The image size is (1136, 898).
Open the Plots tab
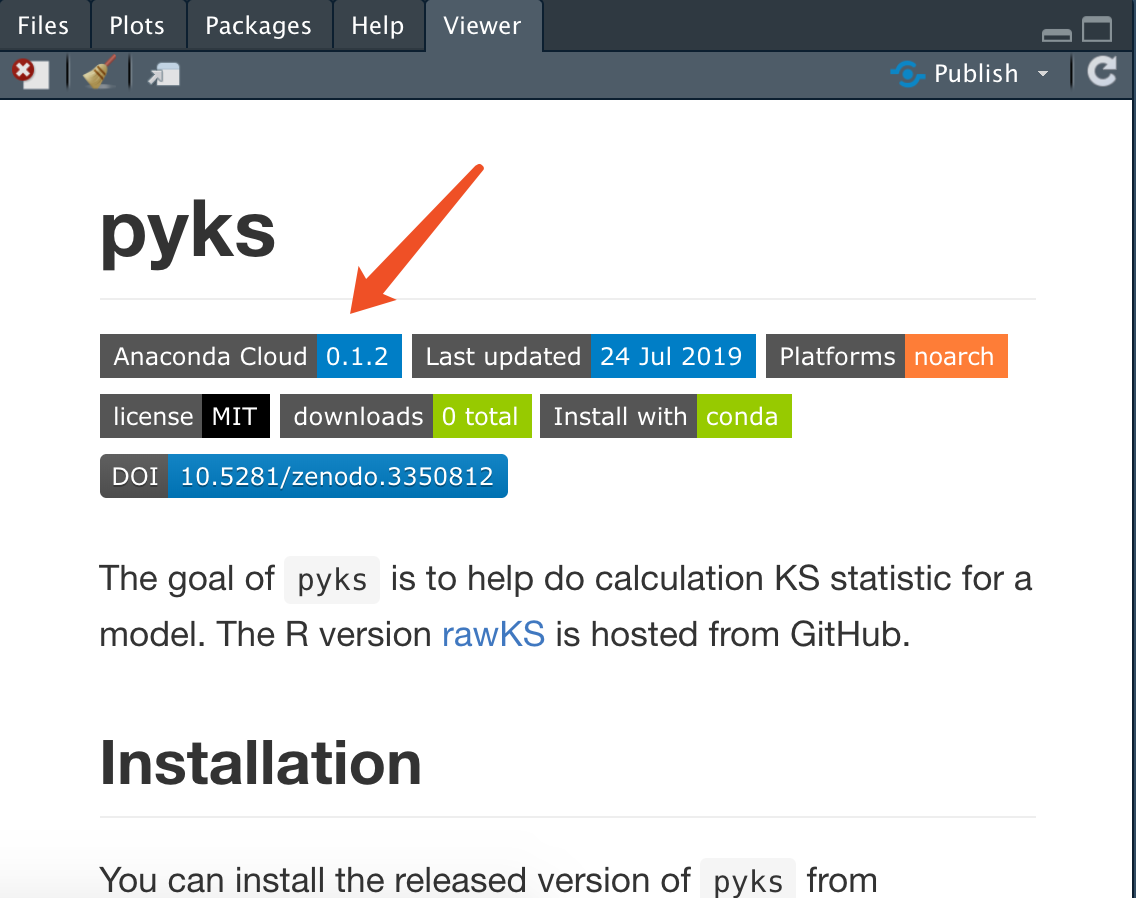point(137,25)
